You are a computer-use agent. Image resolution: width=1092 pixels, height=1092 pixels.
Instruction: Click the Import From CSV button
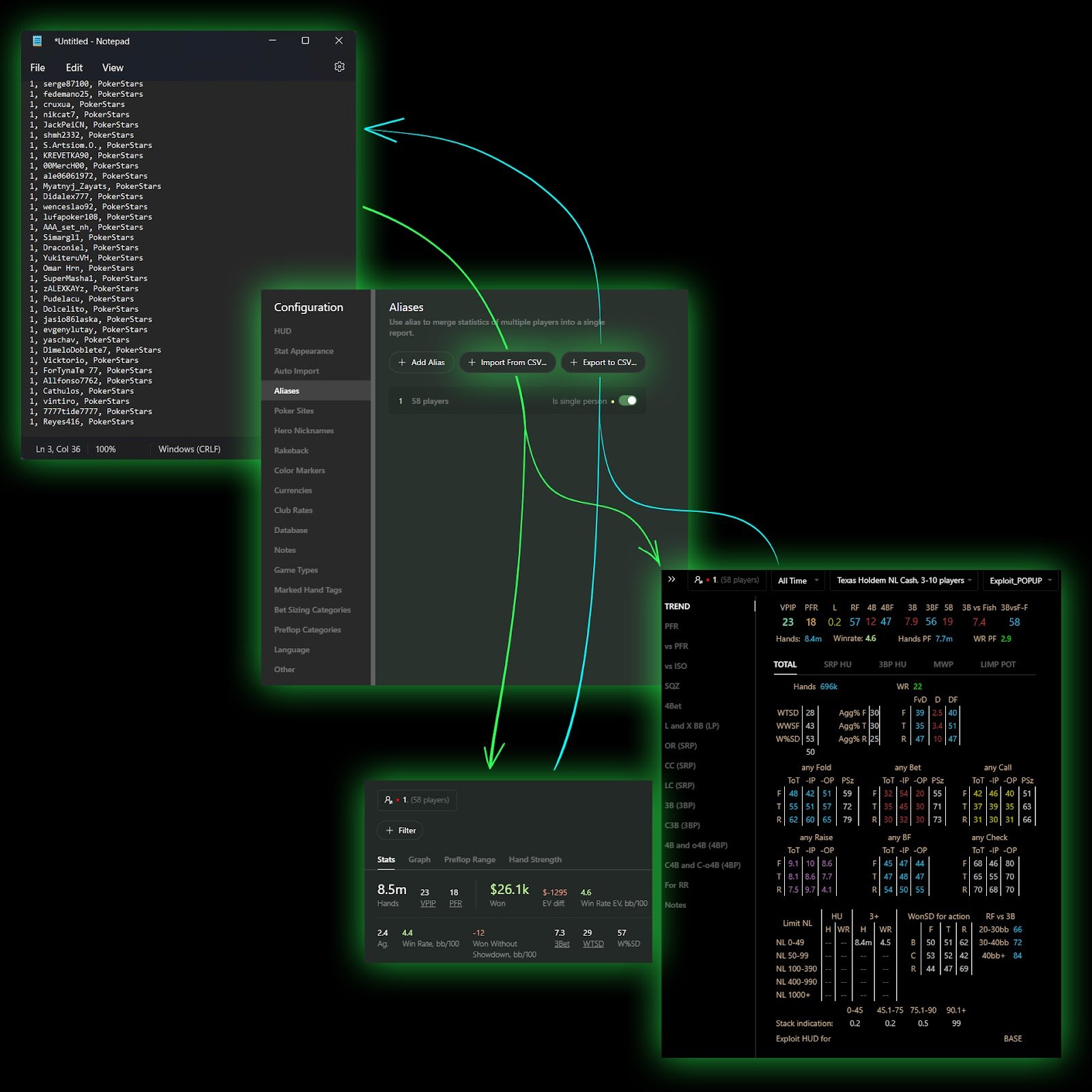(x=508, y=362)
